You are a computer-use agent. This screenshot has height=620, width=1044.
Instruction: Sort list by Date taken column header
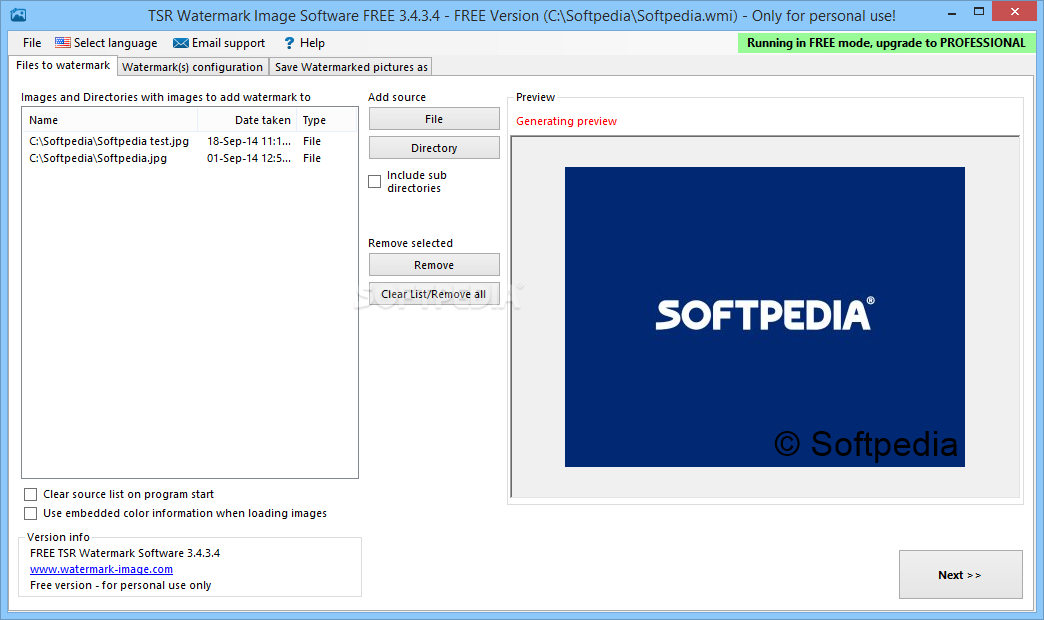coord(247,120)
